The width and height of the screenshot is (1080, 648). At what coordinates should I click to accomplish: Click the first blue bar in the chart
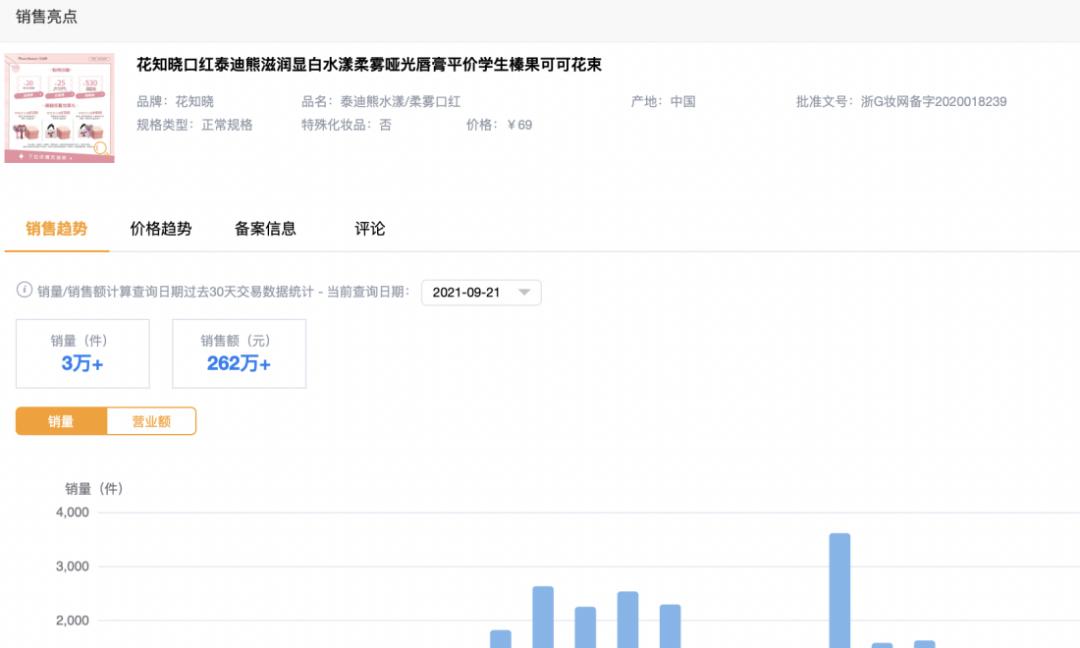(x=500, y=635)
